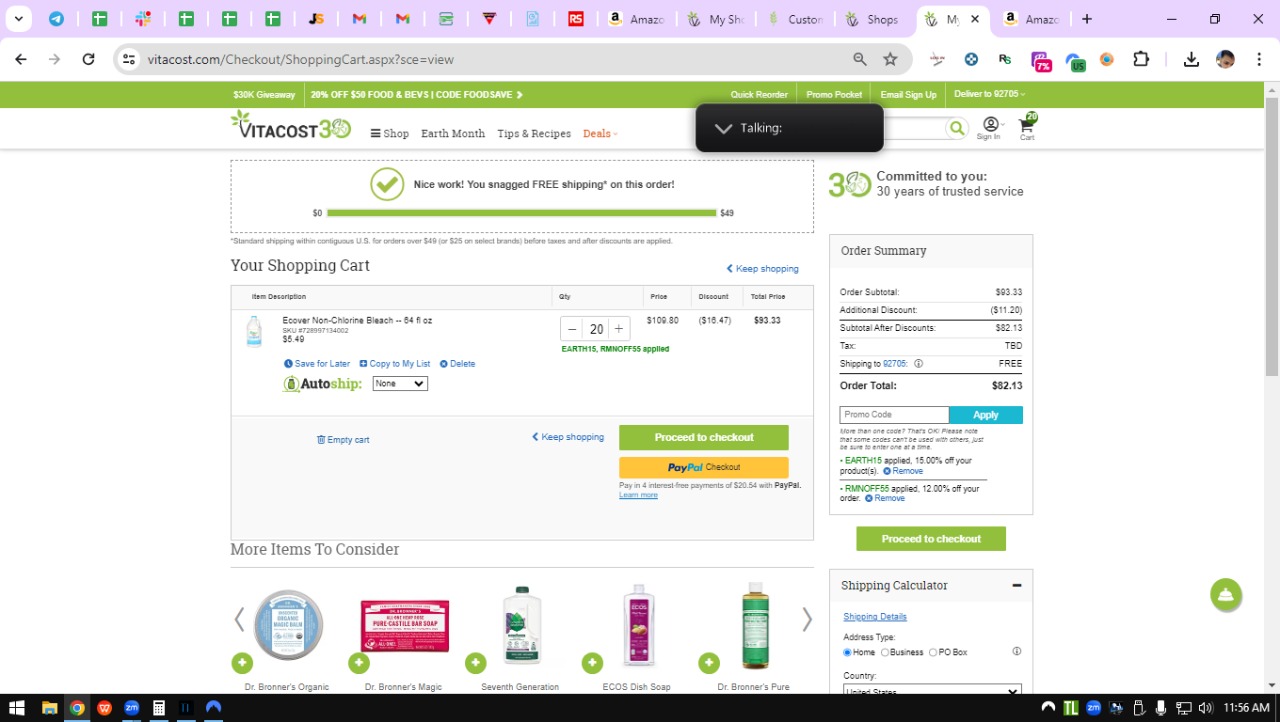Remove the EARTH15 promo code

click(903, 471)
